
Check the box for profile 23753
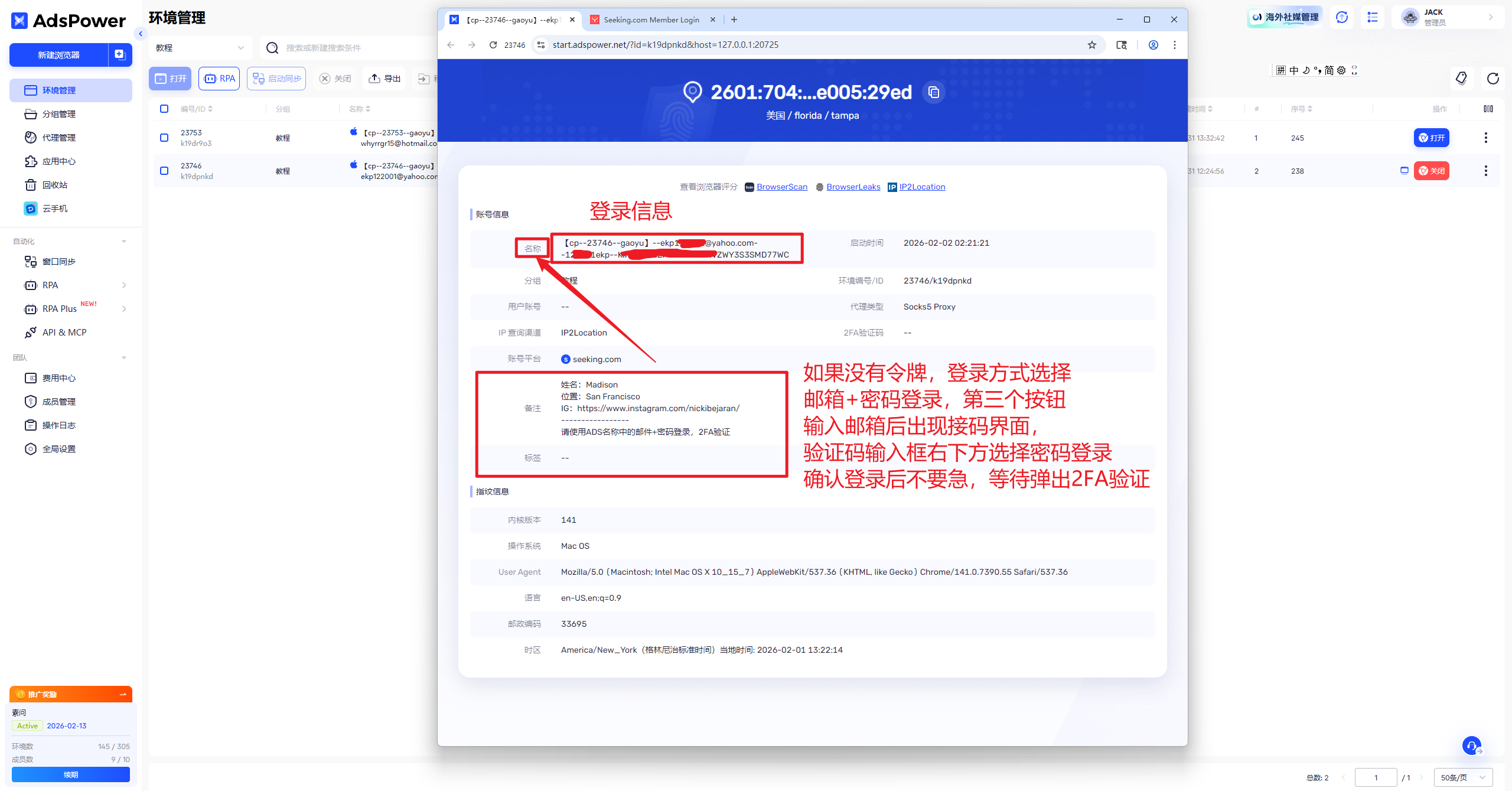tap(164, 138)
